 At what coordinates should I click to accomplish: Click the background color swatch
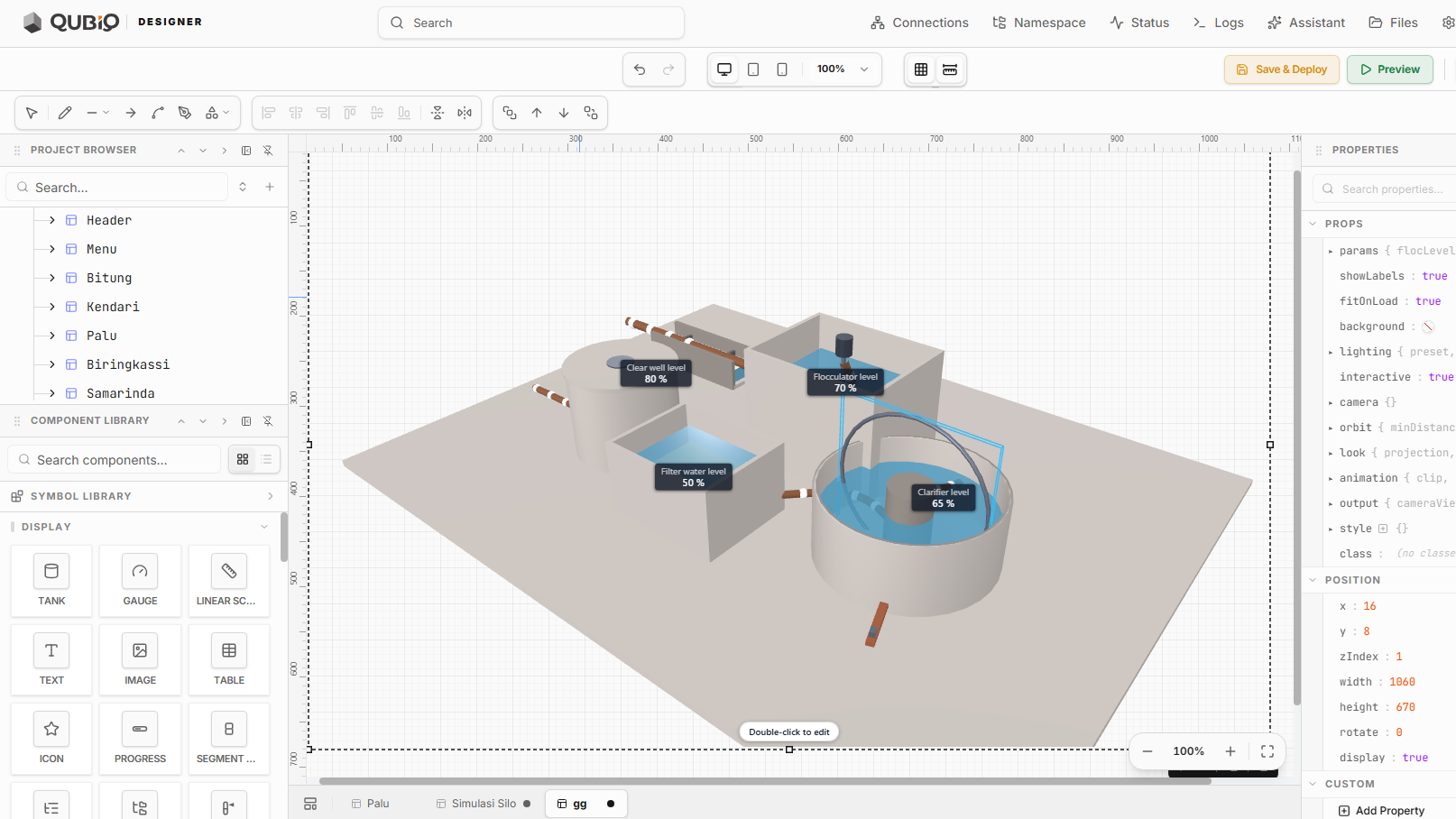click(x=1428, y=327)
